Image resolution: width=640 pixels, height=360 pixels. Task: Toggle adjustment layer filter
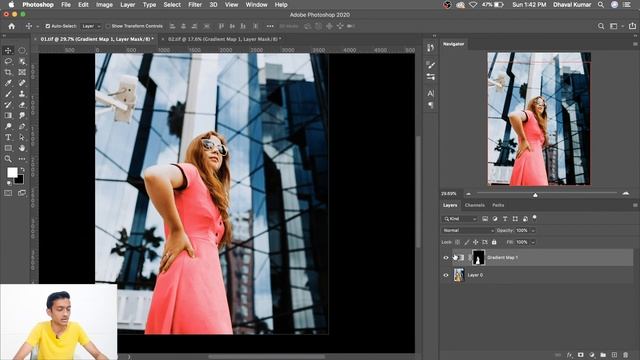click(x=495, y=219)
